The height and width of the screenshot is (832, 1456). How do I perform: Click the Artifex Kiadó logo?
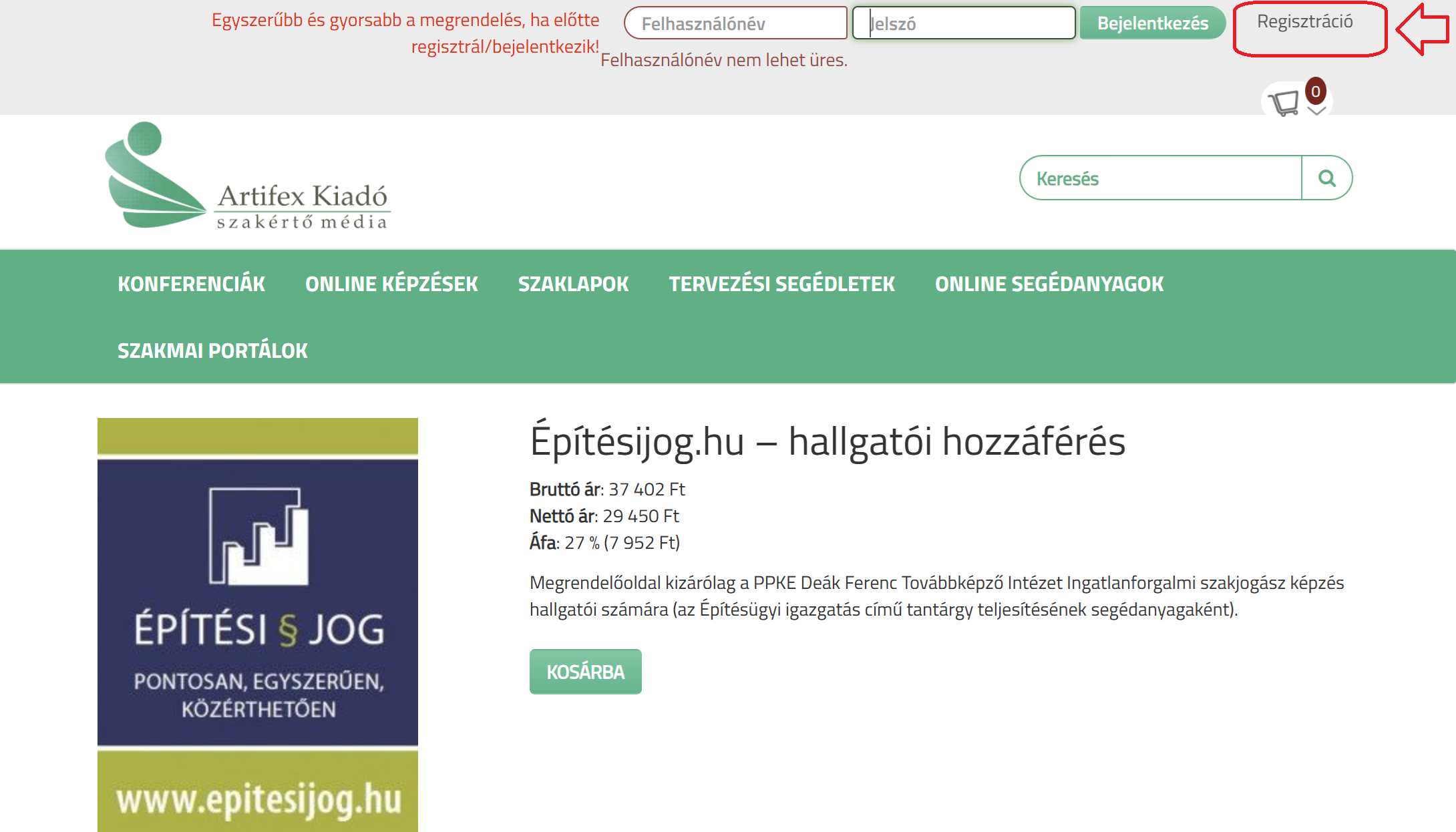tap(247, 177)
